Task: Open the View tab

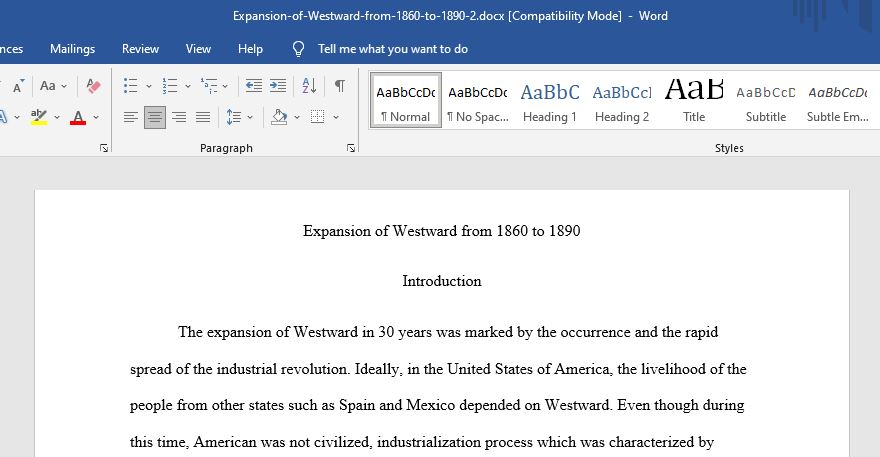Action: pyautogui.click(x=198, y=49)
